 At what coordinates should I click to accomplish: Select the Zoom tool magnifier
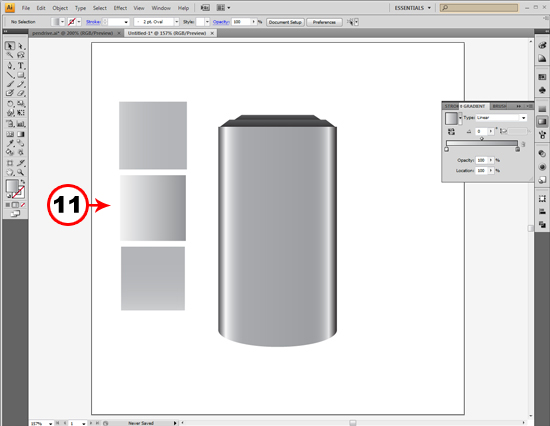click(x=21, y=172)
